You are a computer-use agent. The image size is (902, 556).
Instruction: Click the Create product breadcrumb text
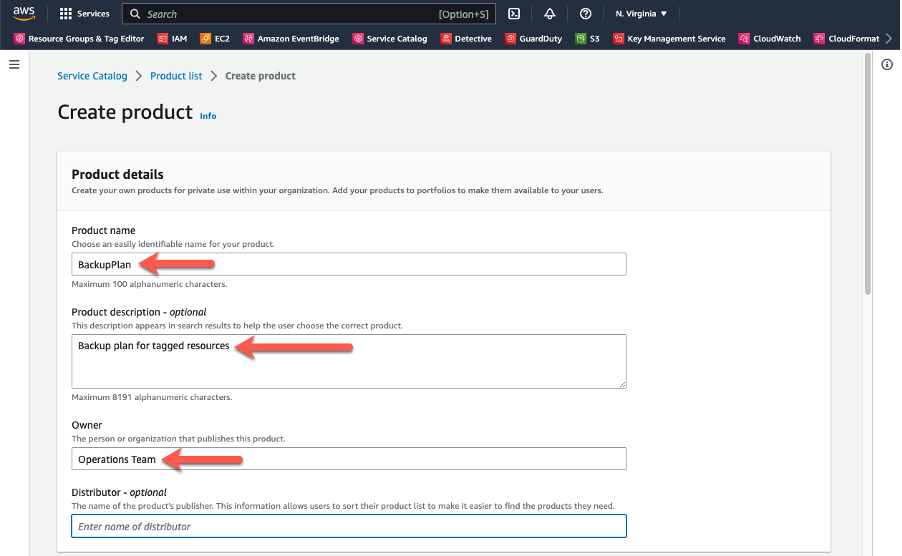pos(260,76)
